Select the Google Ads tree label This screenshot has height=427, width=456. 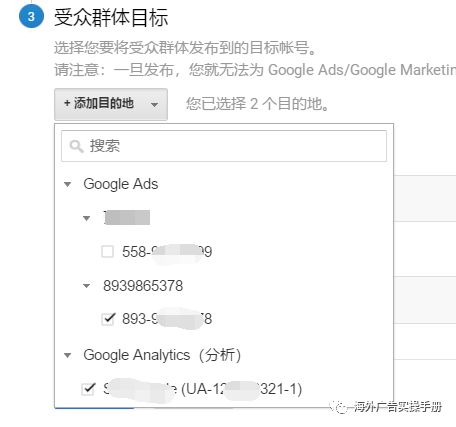(x=121, y=184)
